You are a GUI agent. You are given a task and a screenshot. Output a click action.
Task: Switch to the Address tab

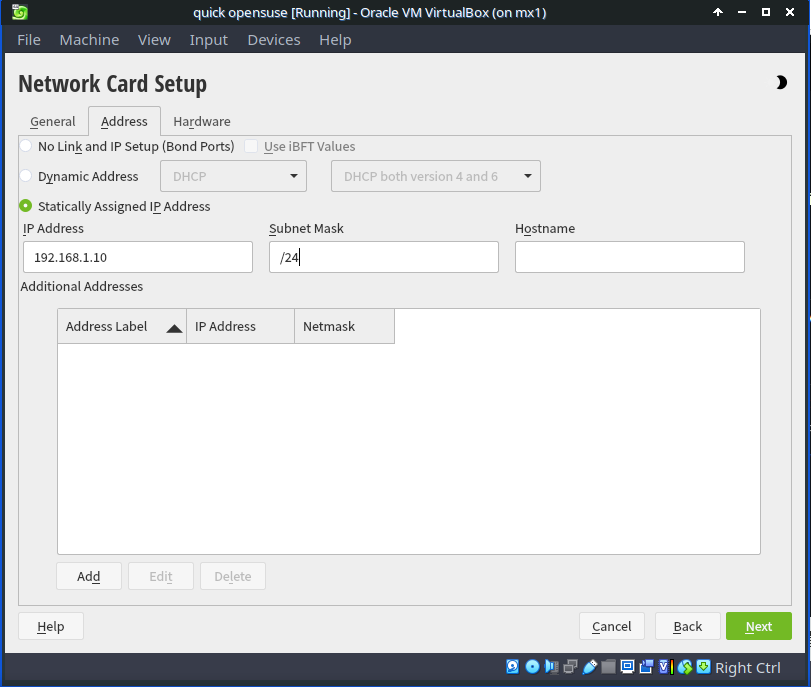pyautogui.click(x=124, y=122)
